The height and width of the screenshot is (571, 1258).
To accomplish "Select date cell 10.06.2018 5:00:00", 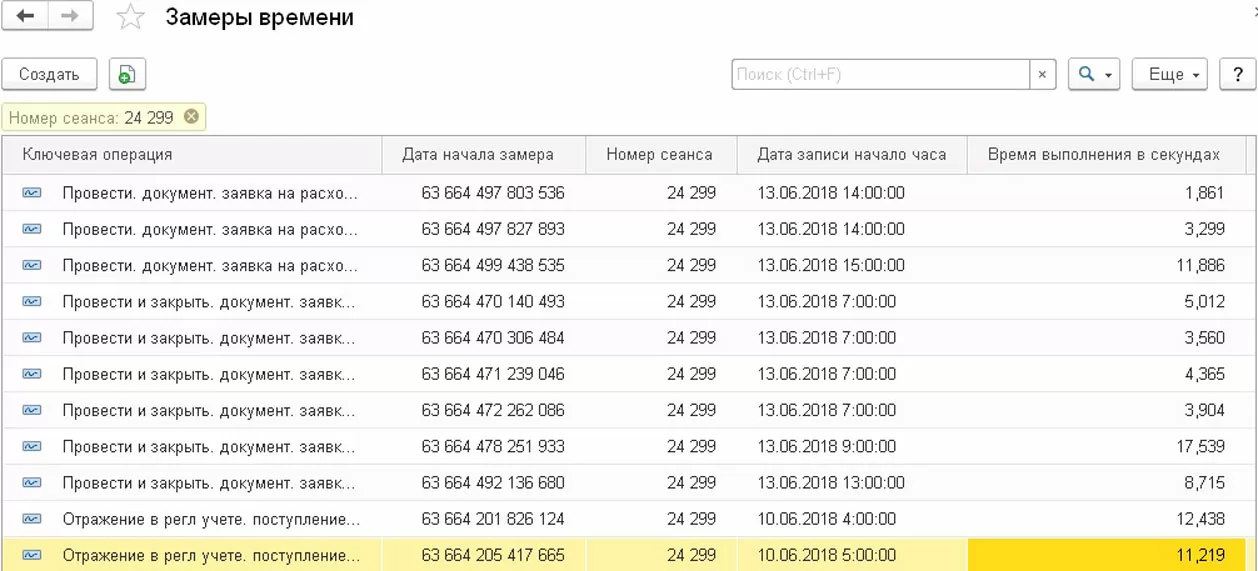I will 827,555.
